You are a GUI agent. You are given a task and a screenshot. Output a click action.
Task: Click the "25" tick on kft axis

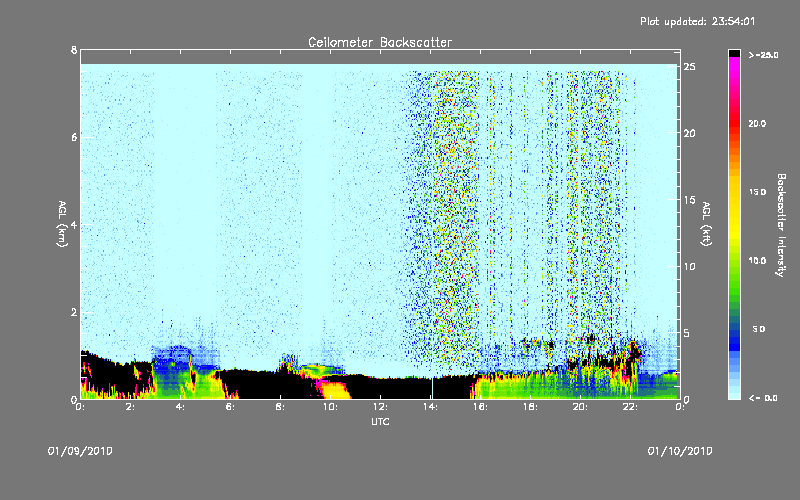click(690, 67)
